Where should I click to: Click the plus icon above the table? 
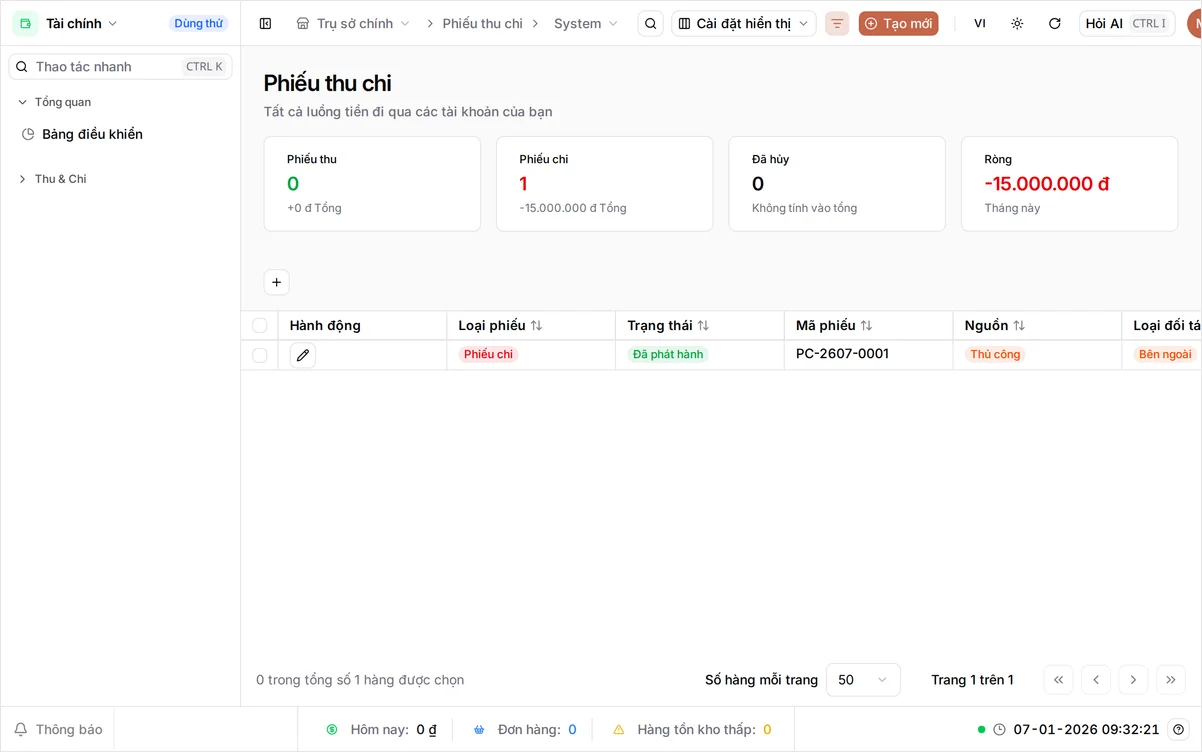(277, 283)
